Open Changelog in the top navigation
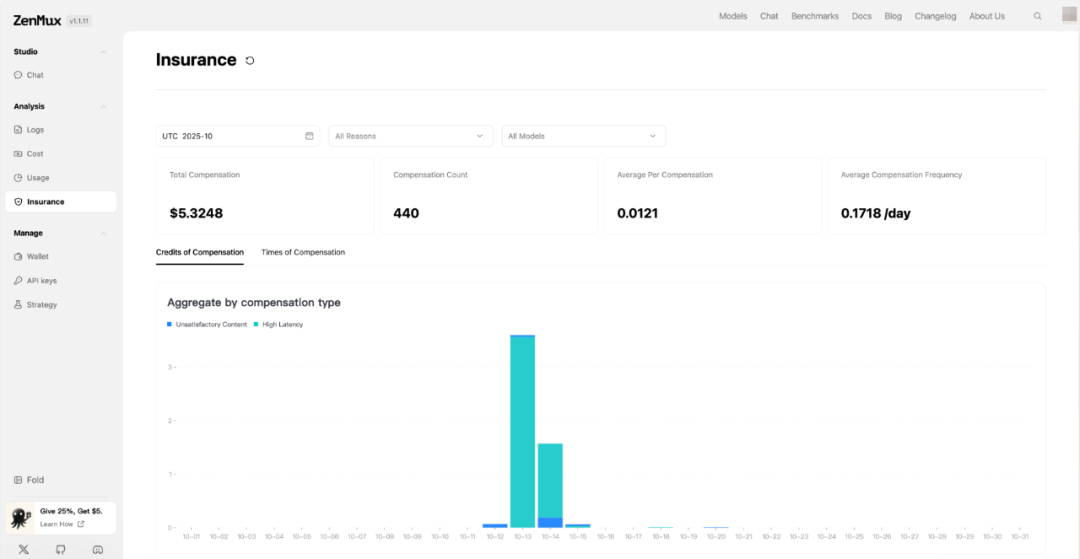 [x=935, y=16]
